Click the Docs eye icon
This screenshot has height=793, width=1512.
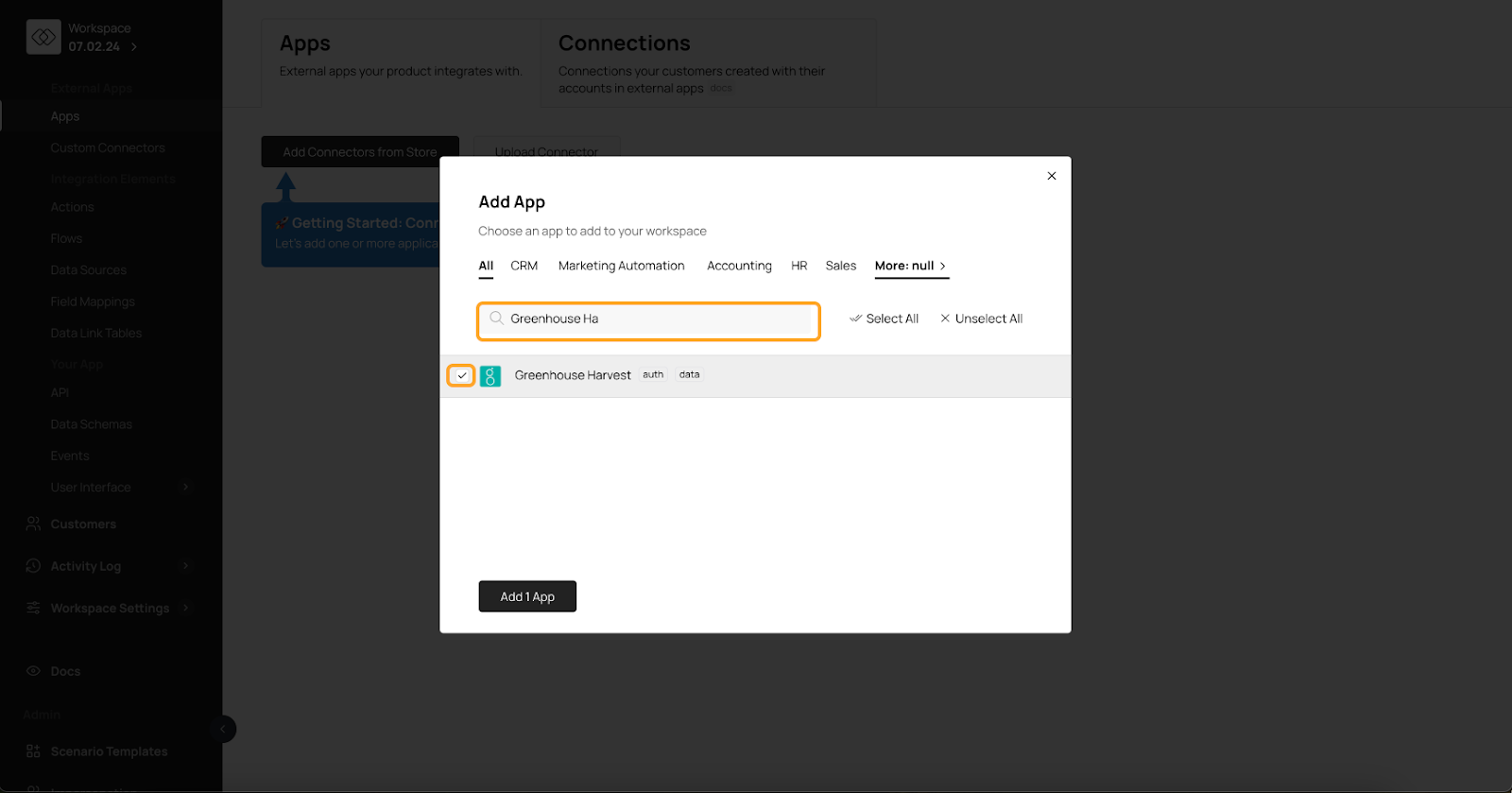pyautogui.click(x=33, y=671)
